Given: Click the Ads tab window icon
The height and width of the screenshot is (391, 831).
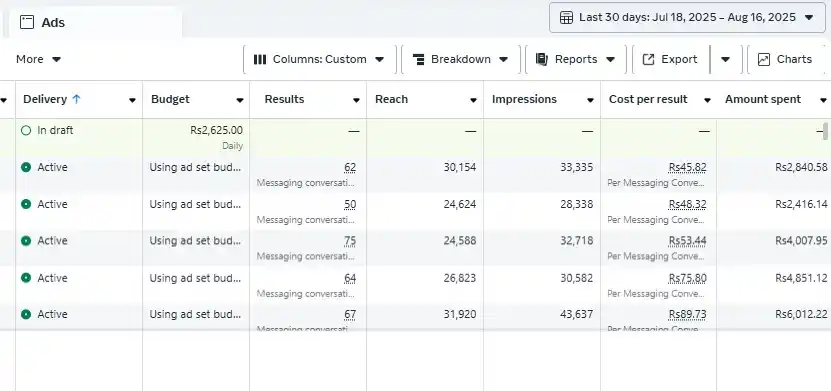Looking at the screenshot, I should tap(26, 22).
